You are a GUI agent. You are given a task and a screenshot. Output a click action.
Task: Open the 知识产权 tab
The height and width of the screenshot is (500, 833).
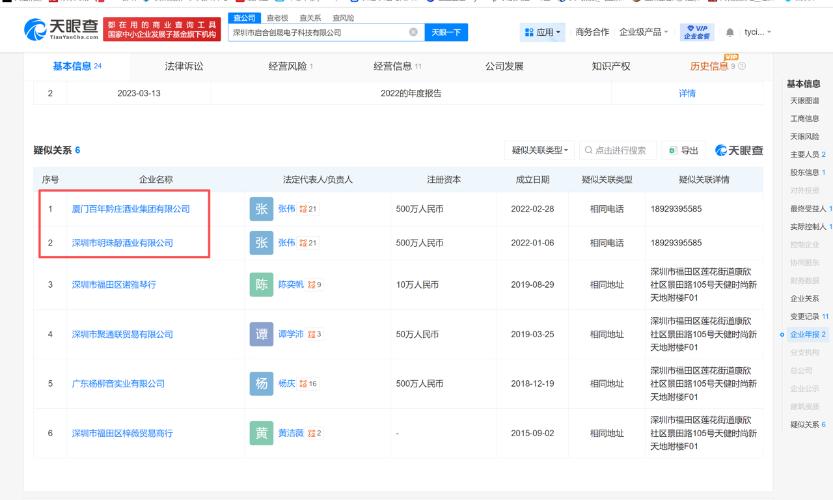click(x=611, y=66)
